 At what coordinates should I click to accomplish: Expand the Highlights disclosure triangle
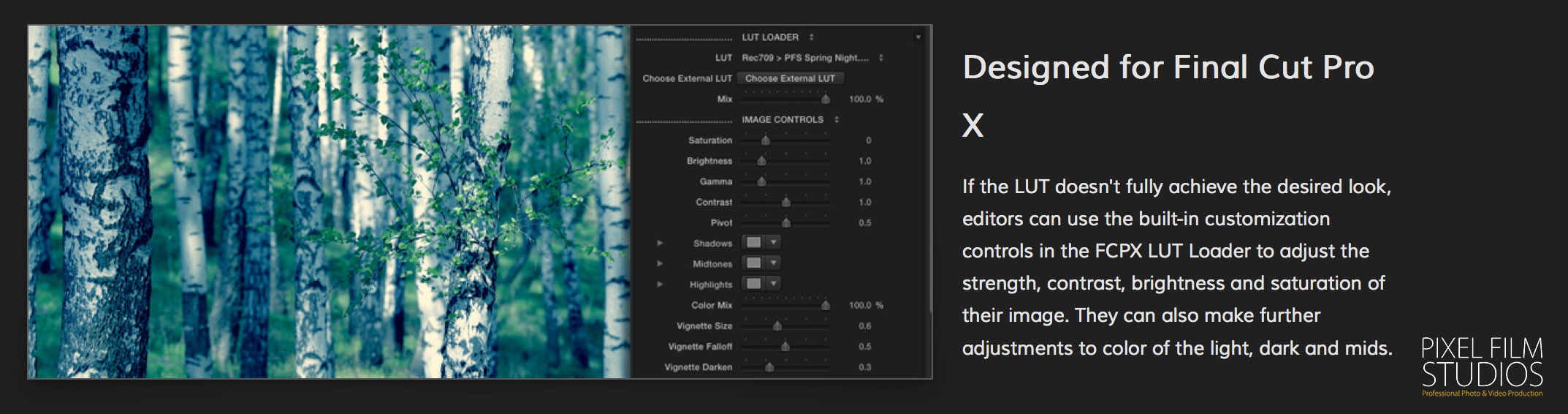(660, 284)
